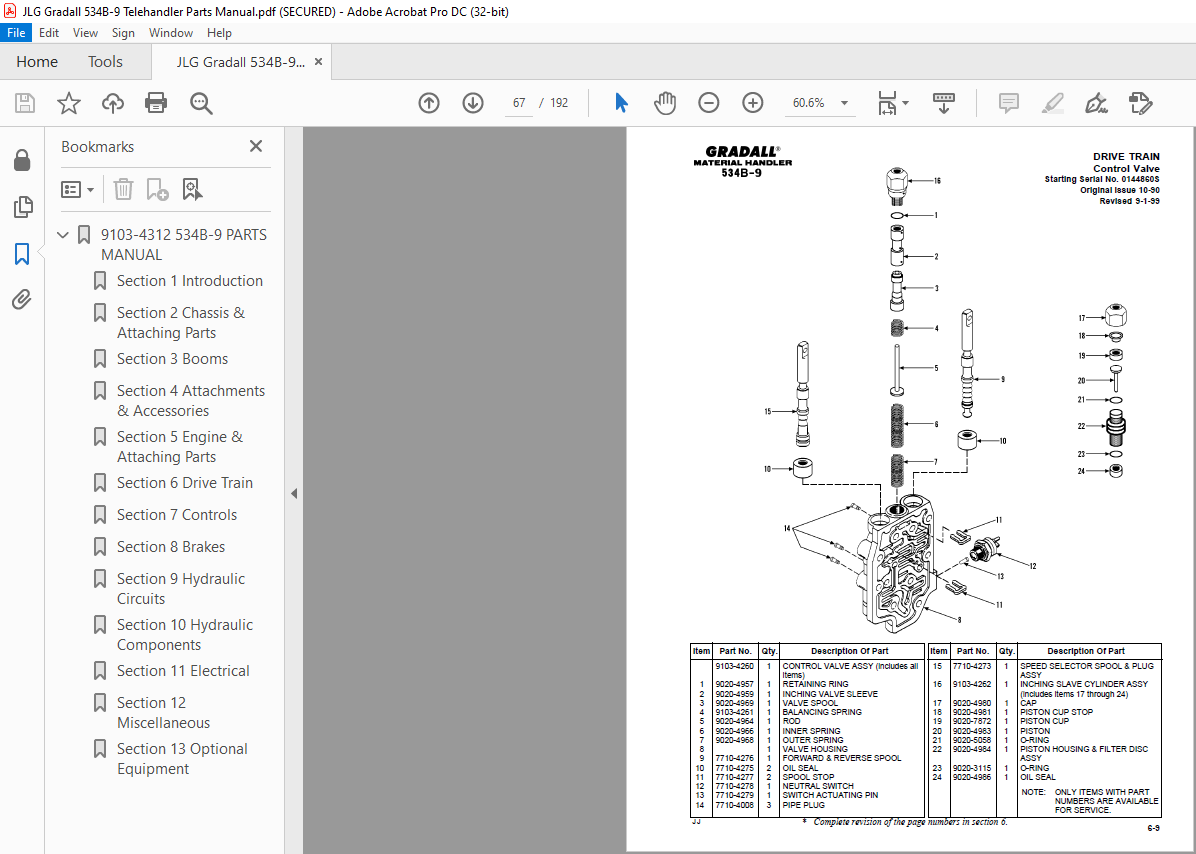Image resolution: width=1196 pixels, height=854 pixels.
Task: Open the bookmark options menu dropdown
Action: 77,189
